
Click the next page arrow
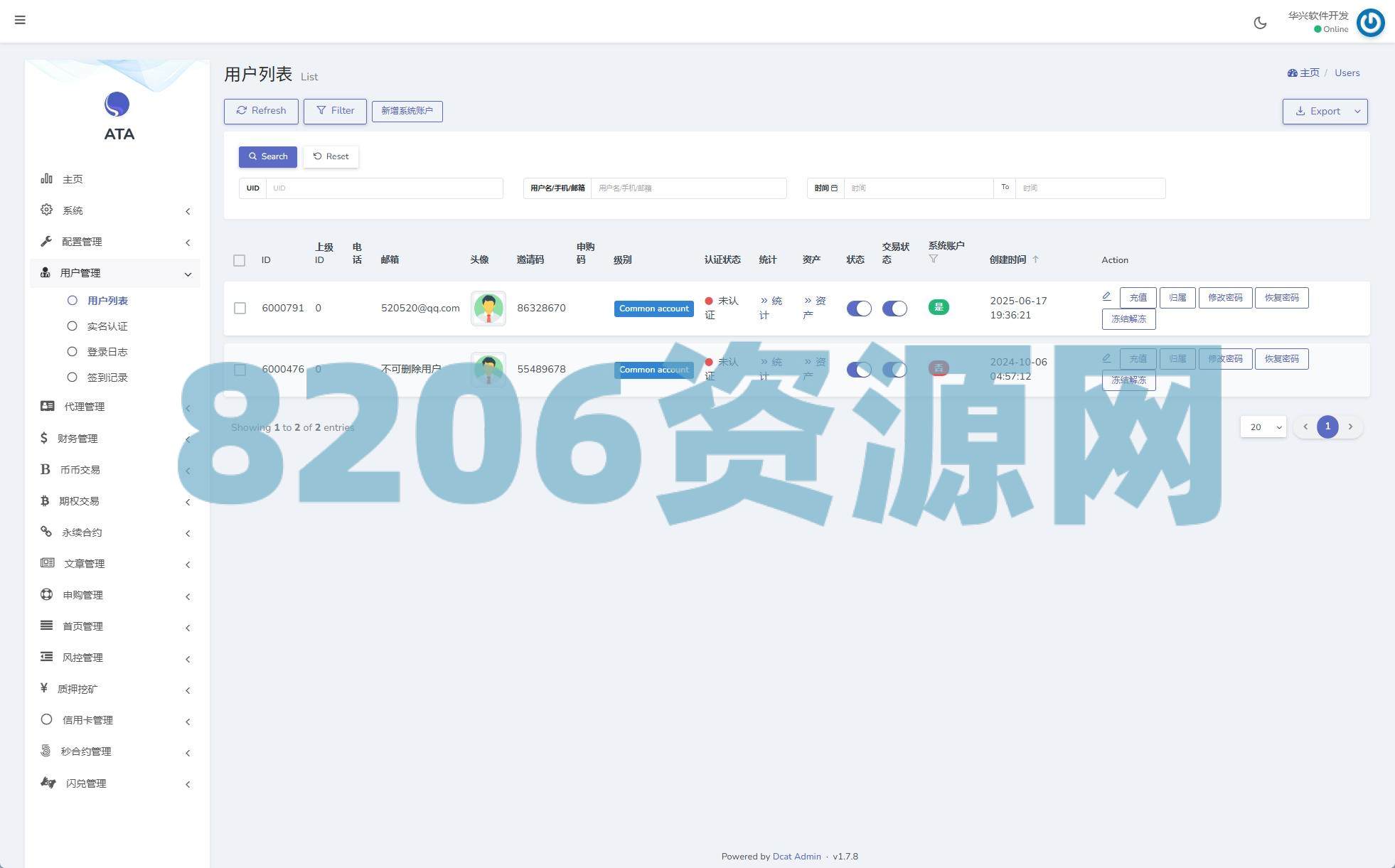[x=1350, y=427]
